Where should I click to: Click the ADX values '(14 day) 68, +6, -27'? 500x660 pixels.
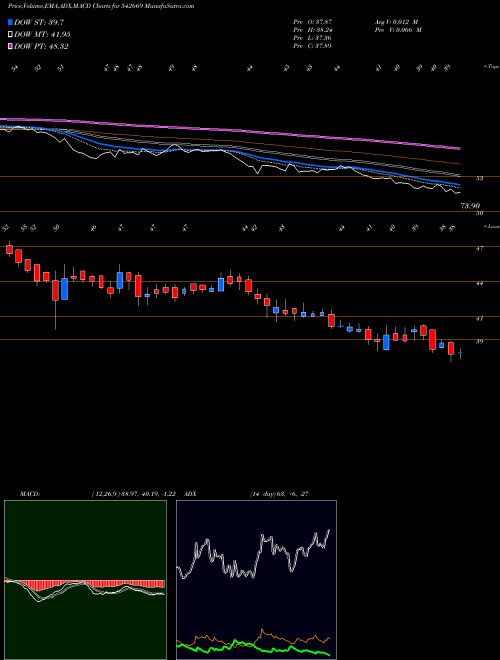coord(279,494)
